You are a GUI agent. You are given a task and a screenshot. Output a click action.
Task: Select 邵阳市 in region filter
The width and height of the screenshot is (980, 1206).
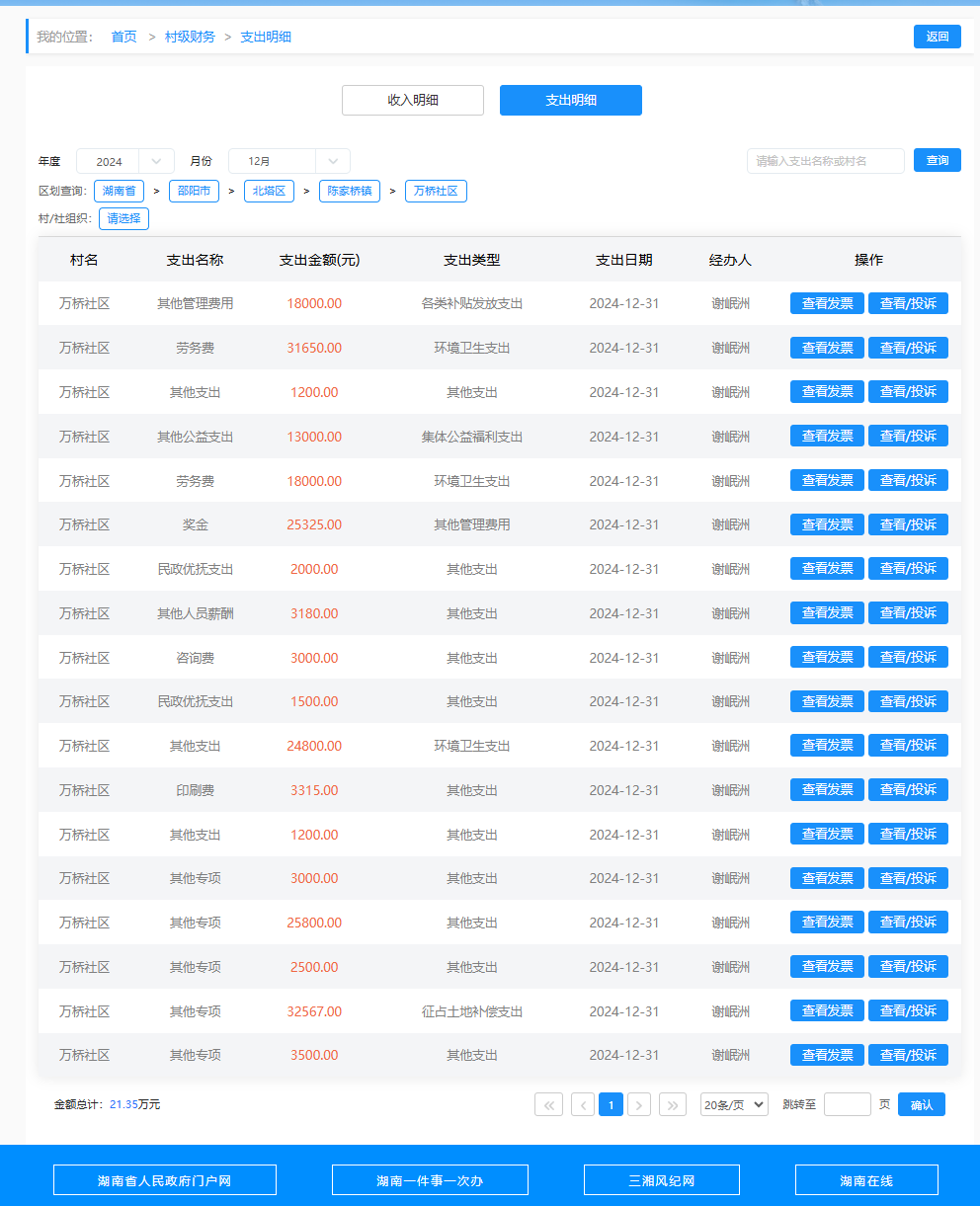tap(195, 191)
